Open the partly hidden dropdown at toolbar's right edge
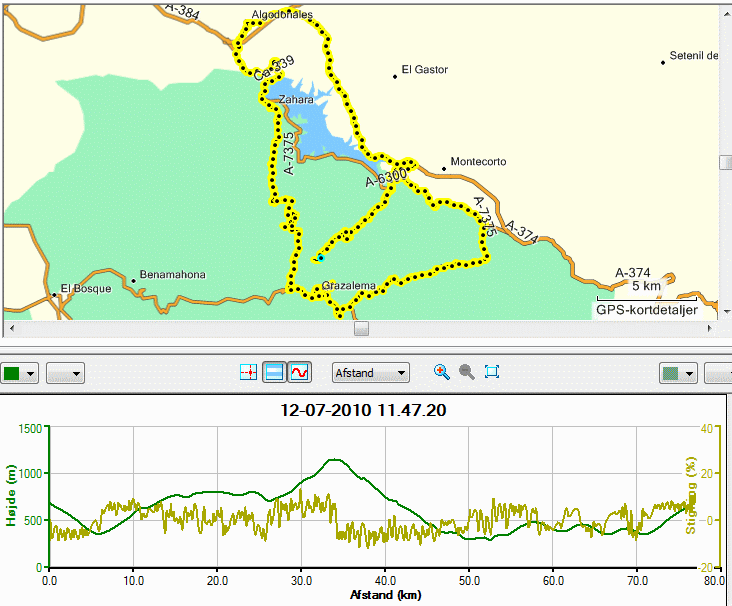 coord(718,373)
